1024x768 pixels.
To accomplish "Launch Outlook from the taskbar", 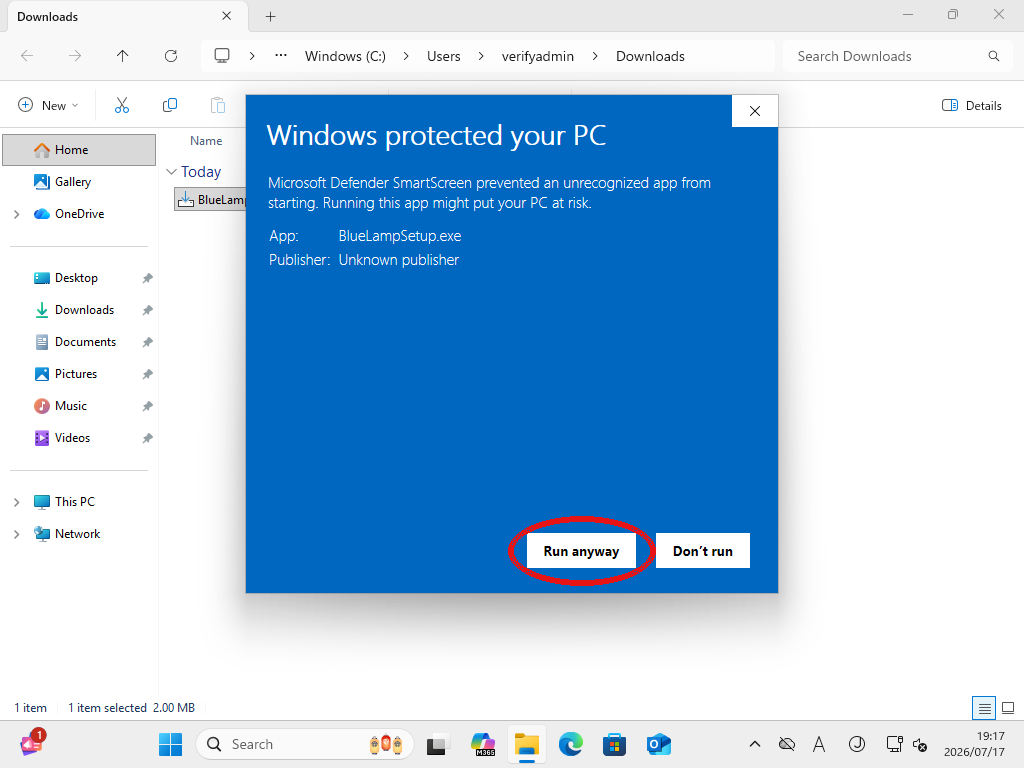I will (x=658, y=744).
